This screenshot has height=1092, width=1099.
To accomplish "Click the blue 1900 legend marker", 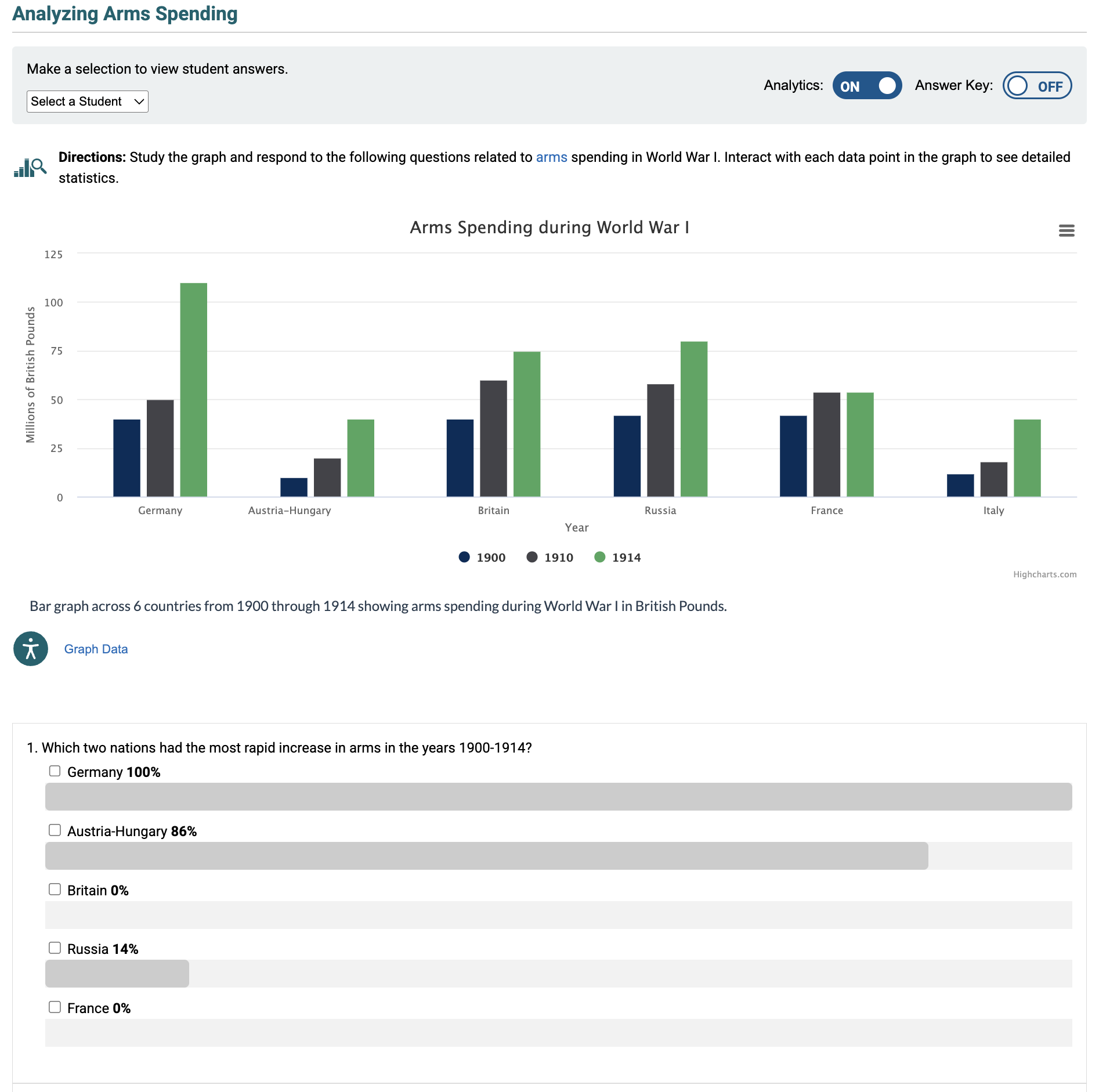I will coord(464,556).
